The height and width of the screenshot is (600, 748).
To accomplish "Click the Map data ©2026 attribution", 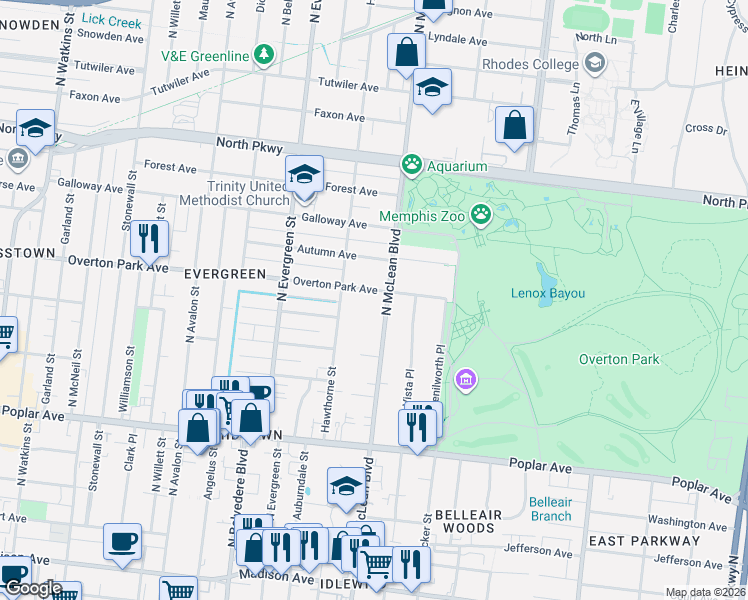I will click(705, 593).
